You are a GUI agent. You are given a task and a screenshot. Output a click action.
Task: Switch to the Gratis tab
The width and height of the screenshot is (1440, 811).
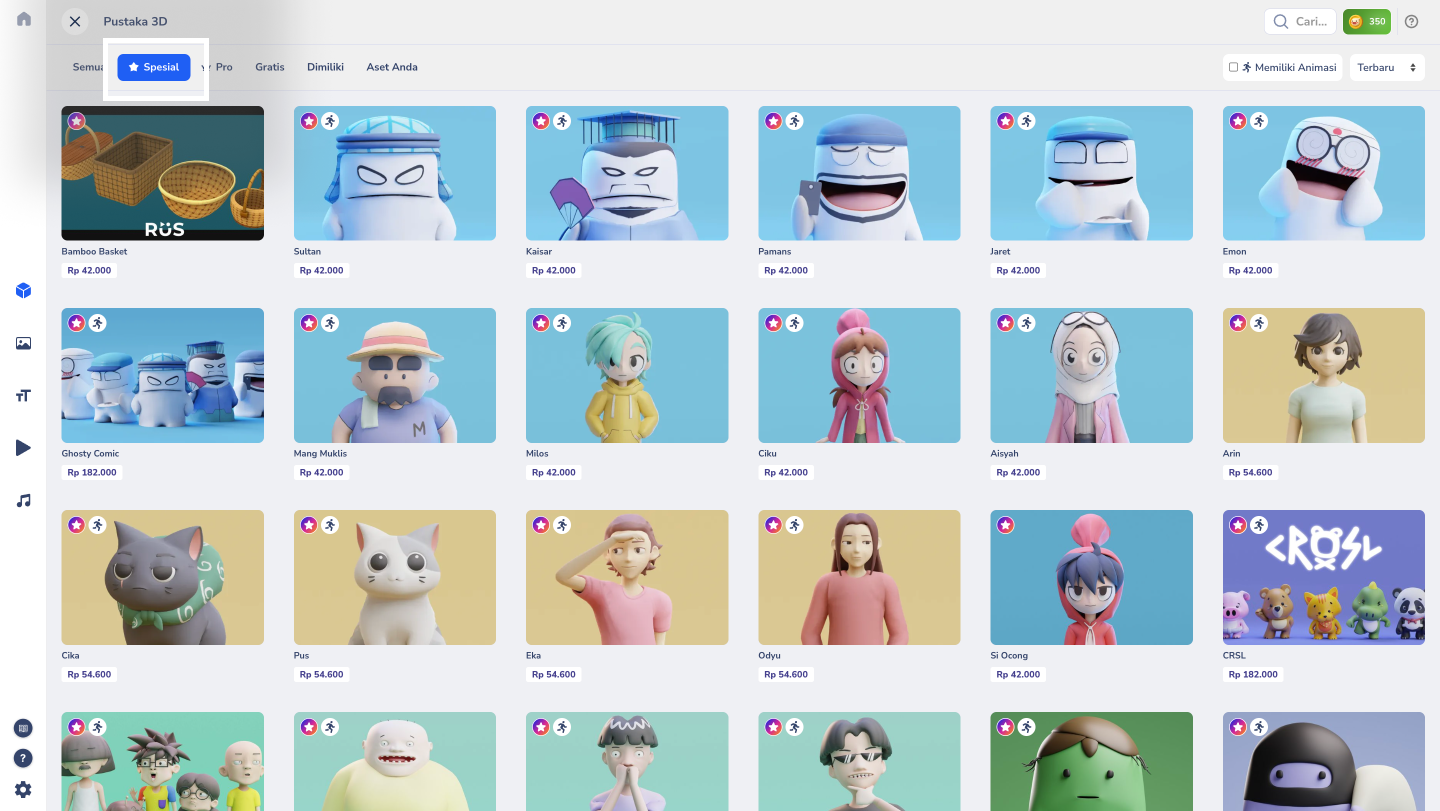click(x=270, y=67)
